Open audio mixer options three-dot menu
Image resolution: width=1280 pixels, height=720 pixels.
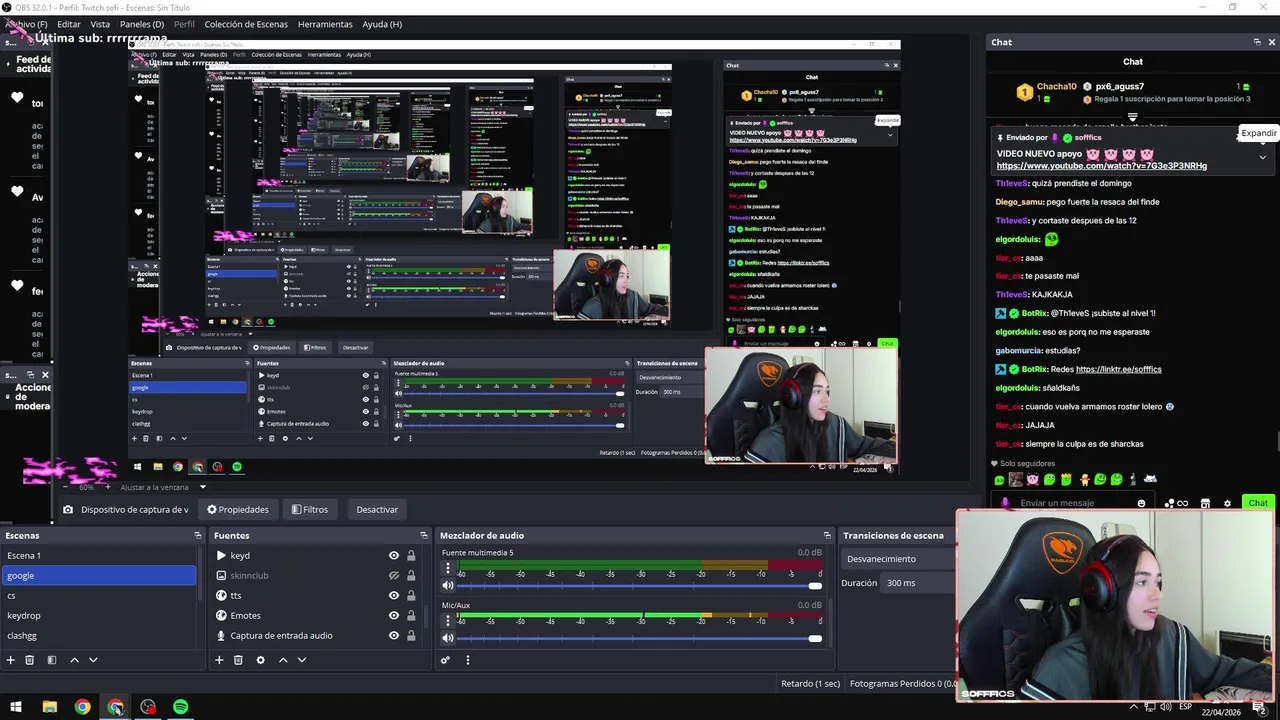(467, 660)
